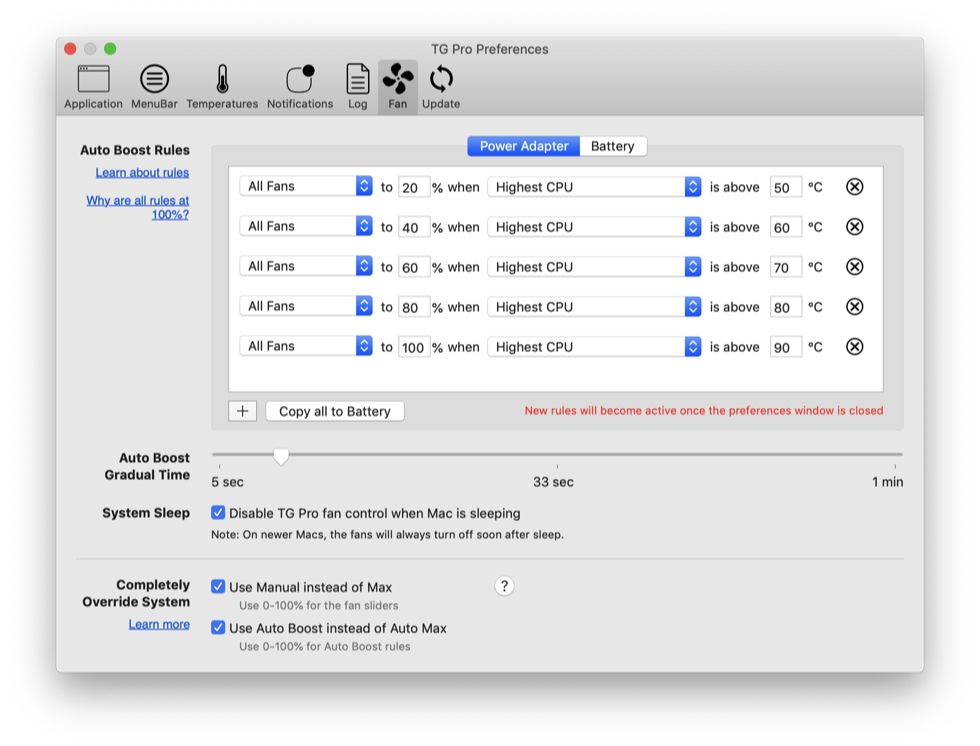Open Why are all rules at 100% link
This screenshot has height=746, width=980.
[138, 207]
